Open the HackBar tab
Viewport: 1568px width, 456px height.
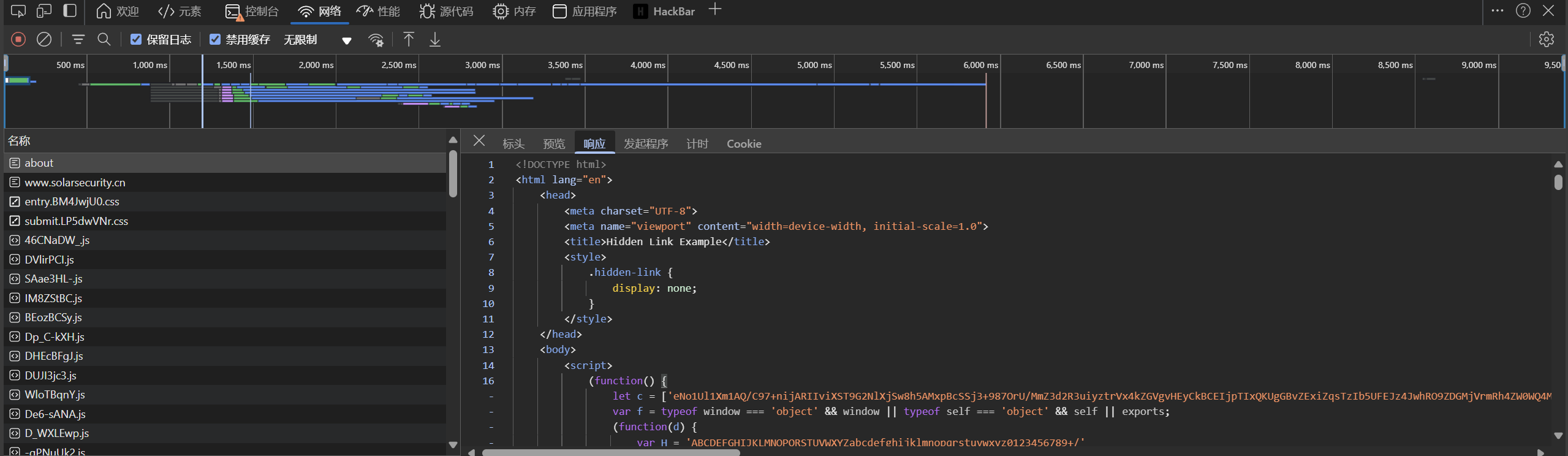(665, 11)
